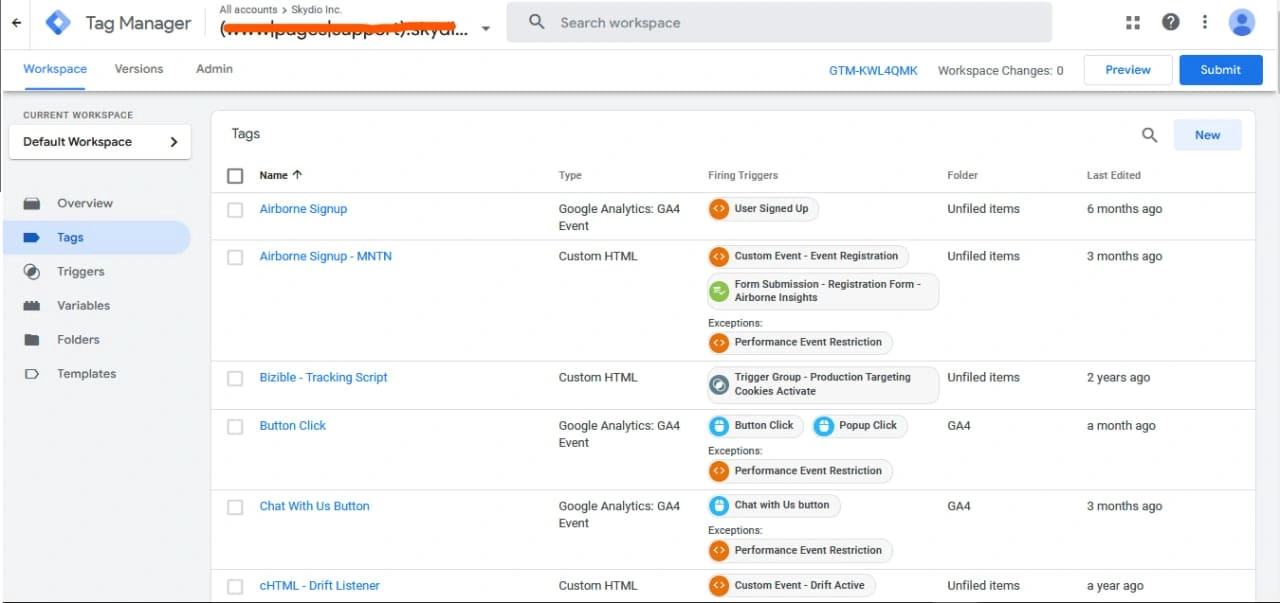Click the New tag button
Screen dimensions: 1280x603
click(x=1207, y=135)
